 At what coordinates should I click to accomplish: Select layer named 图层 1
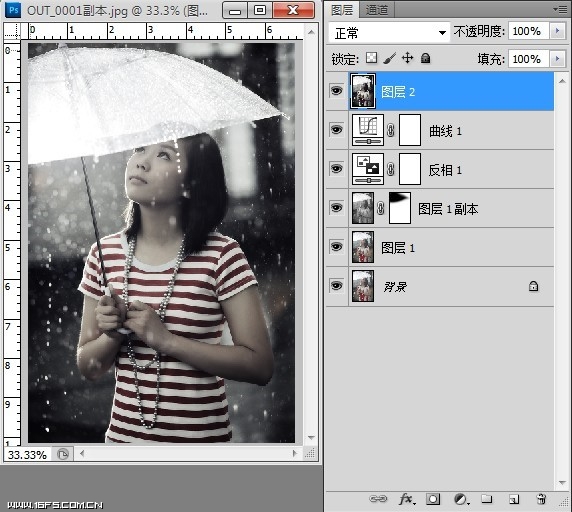point(398,248)
